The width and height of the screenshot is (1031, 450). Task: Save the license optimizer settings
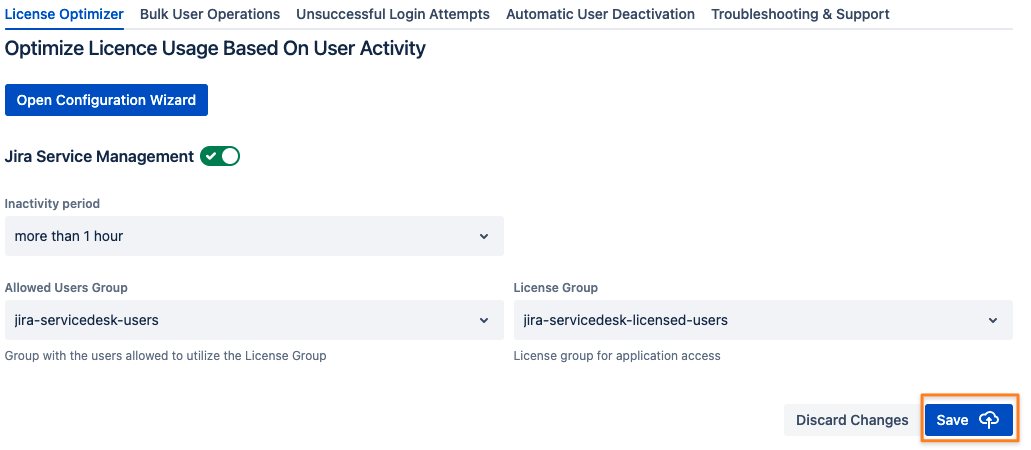click(969, 420)
